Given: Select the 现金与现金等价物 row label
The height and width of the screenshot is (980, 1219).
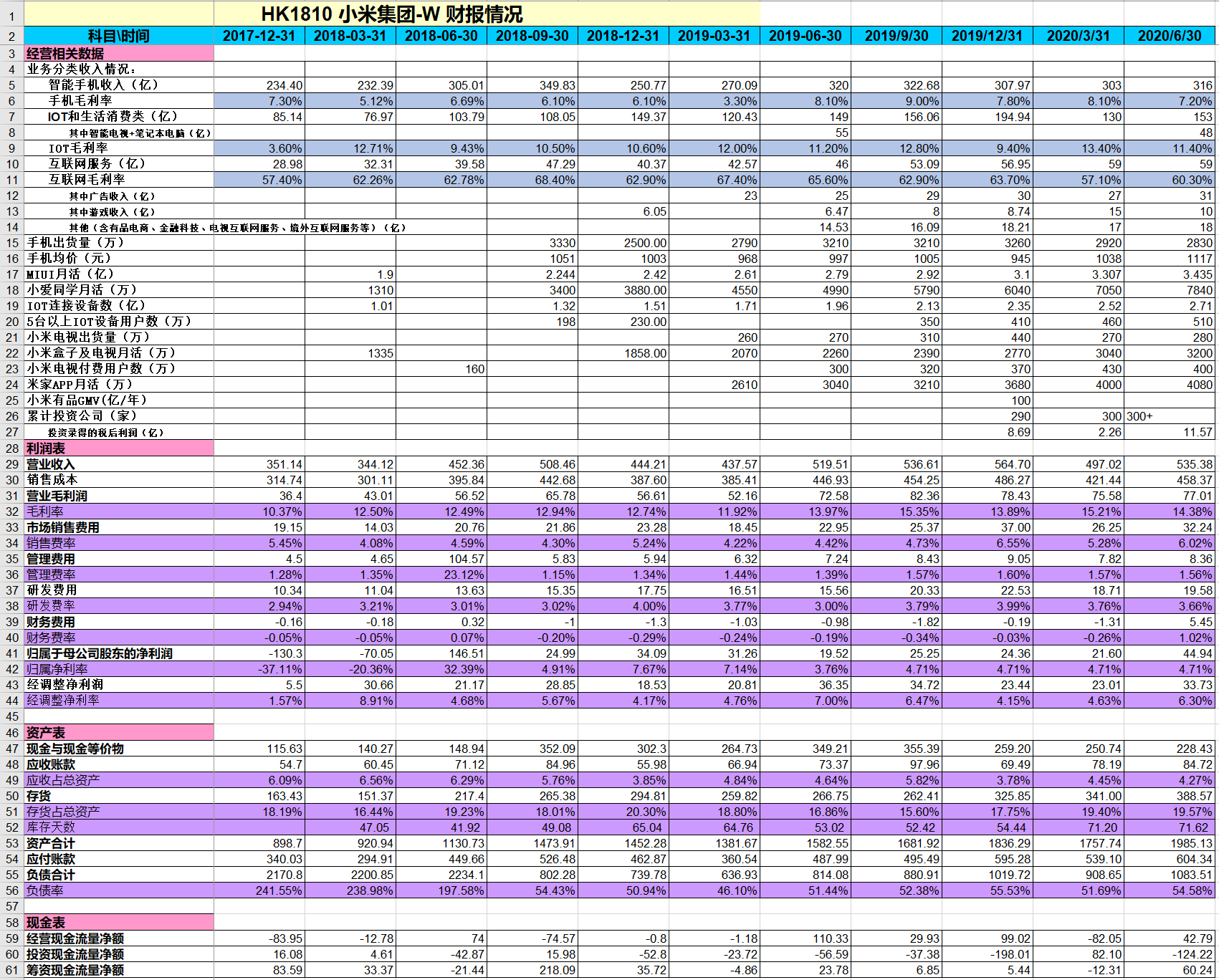Looking at the screenshot, I should 119,749.
